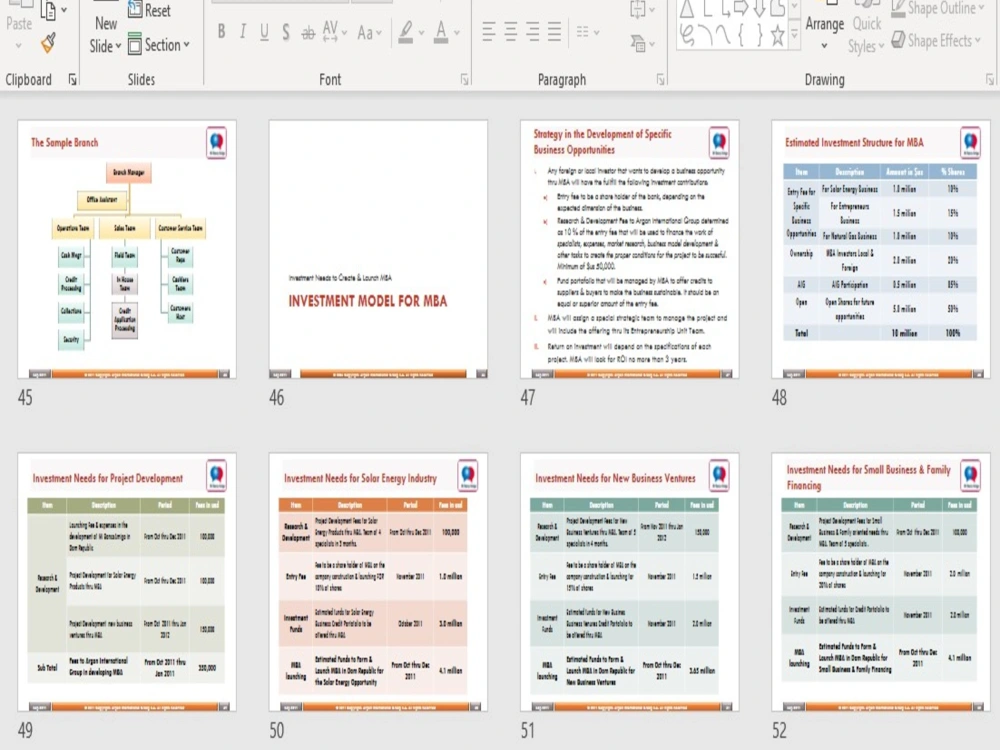Select the elbow arrow connector shape
Image resolution: width=1000 pixels, height=750 pixels.
(724, 9)
